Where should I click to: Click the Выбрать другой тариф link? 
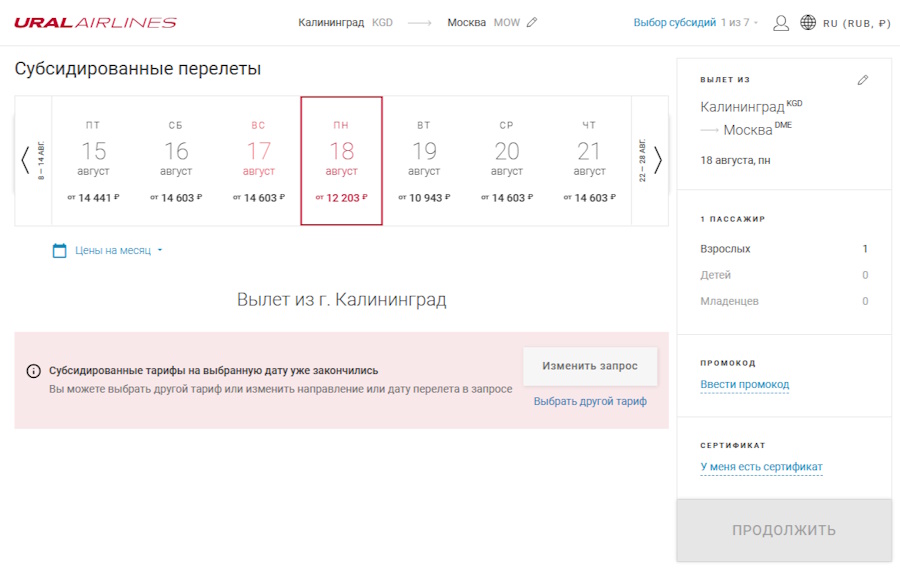pyautogui.click(x=590, y=401)
